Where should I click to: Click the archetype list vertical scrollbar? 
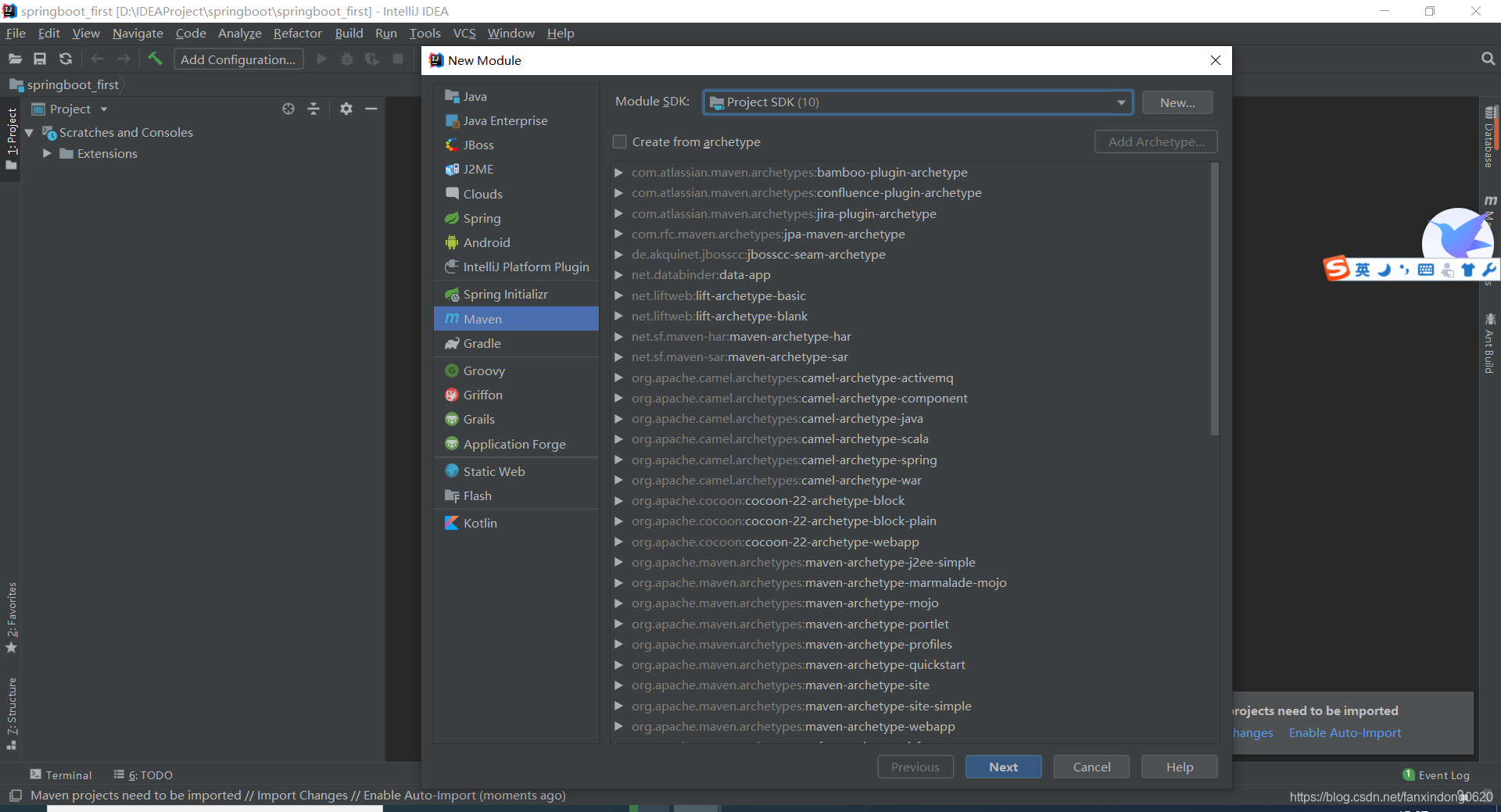click(1214, 299)
